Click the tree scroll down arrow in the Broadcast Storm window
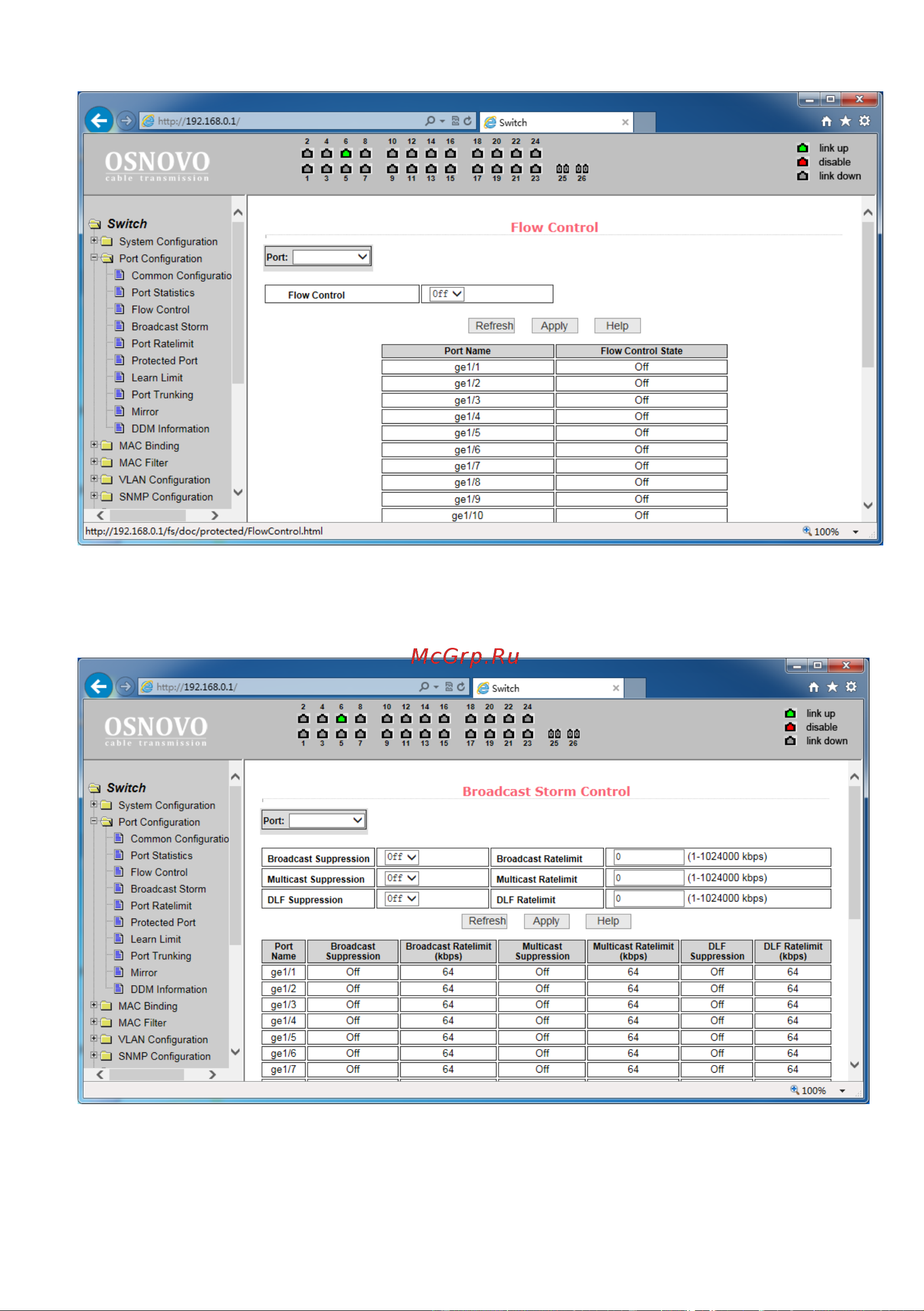The width and height of the screenshot is (924, 1311). 236,1051
